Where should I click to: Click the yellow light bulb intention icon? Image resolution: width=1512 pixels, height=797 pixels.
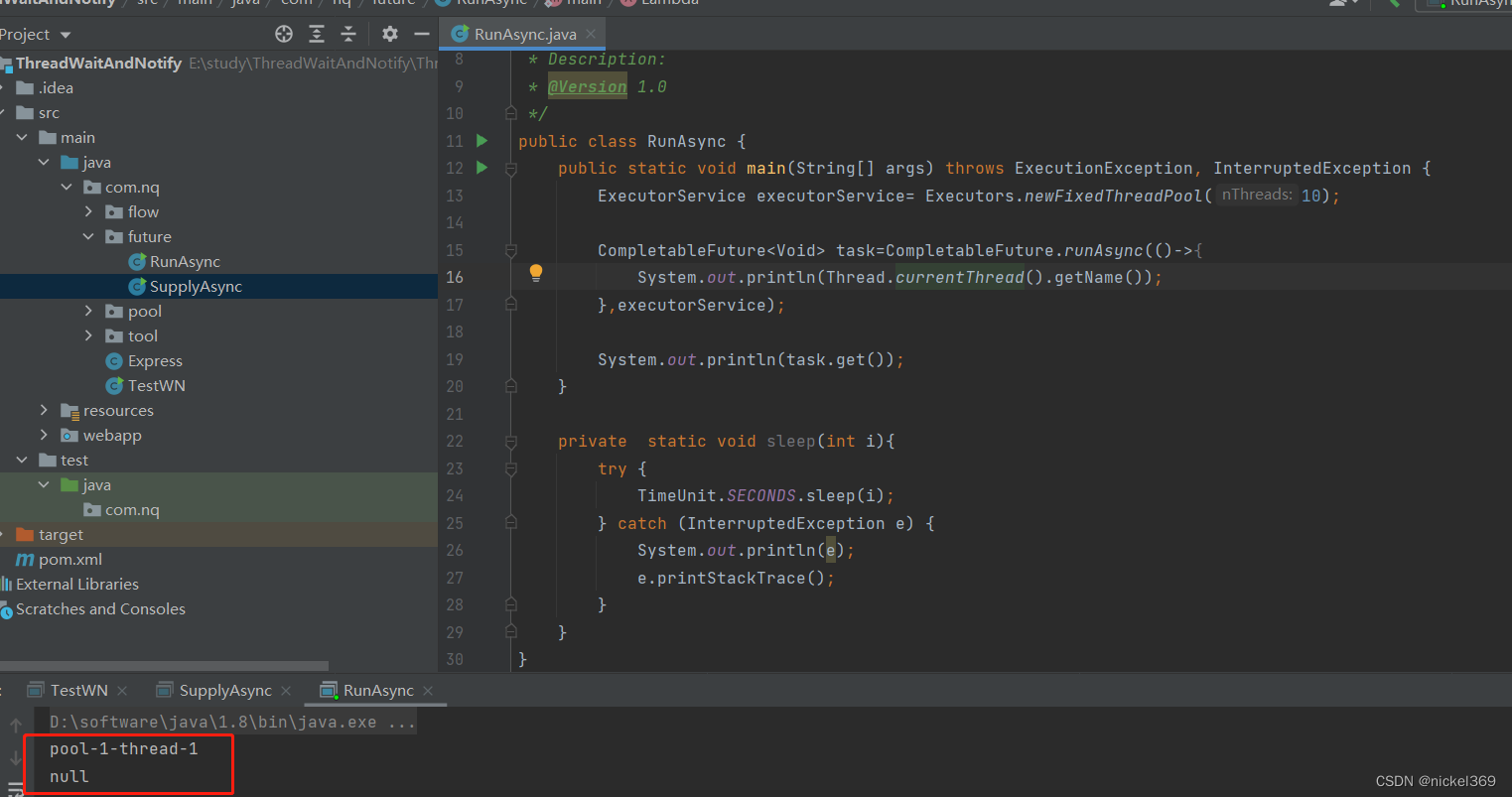(x=536, y=273)
